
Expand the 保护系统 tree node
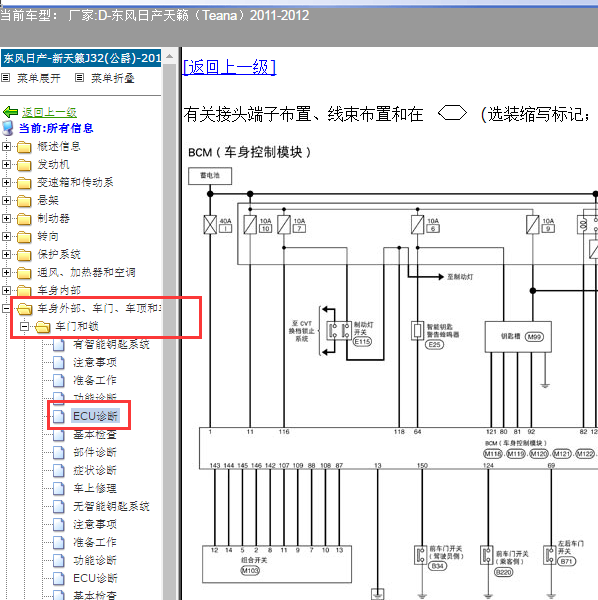point(6,254)
